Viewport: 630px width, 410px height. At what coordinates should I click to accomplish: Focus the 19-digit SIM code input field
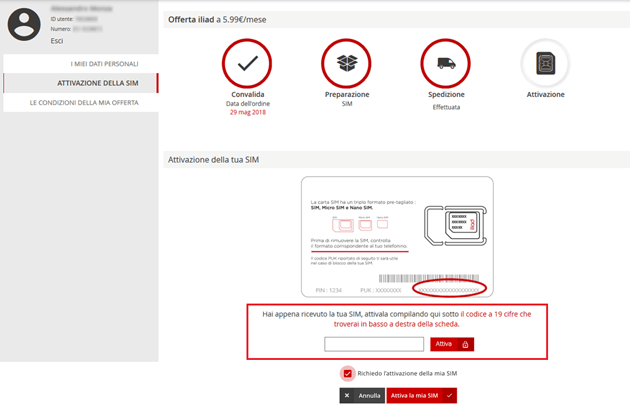[x=374, y=344]
